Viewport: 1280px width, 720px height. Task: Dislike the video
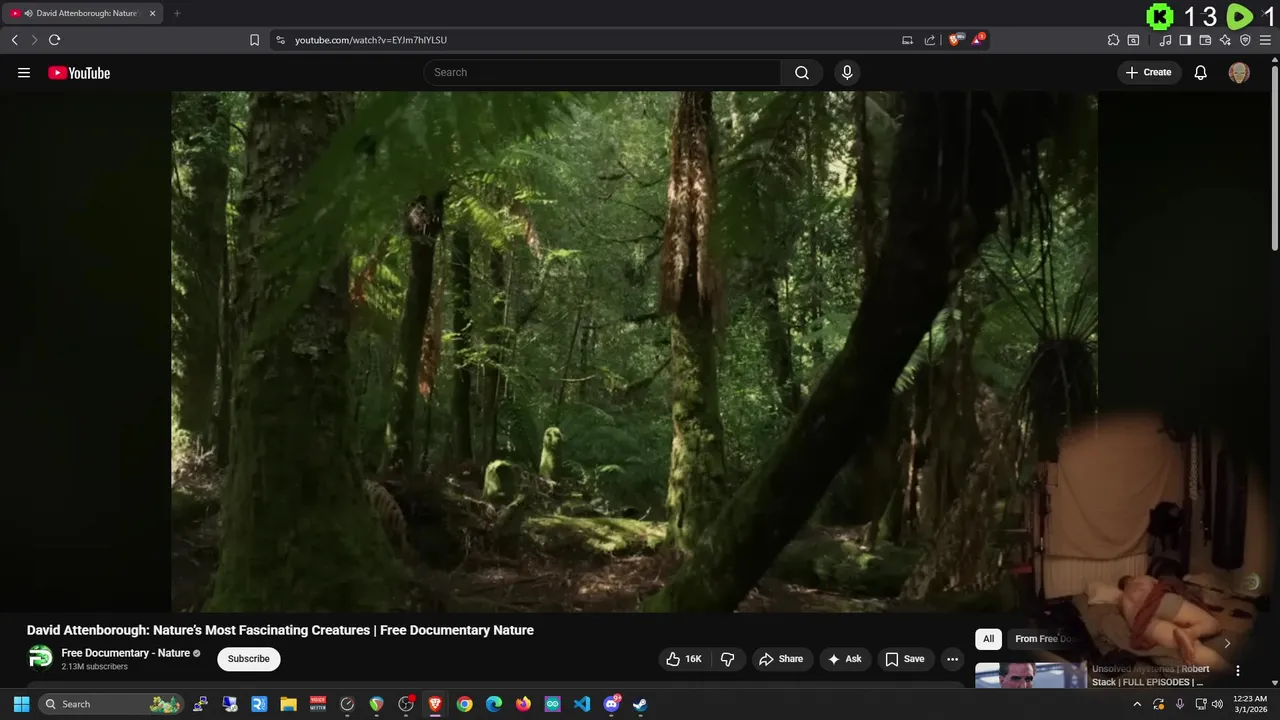[727, 659]
